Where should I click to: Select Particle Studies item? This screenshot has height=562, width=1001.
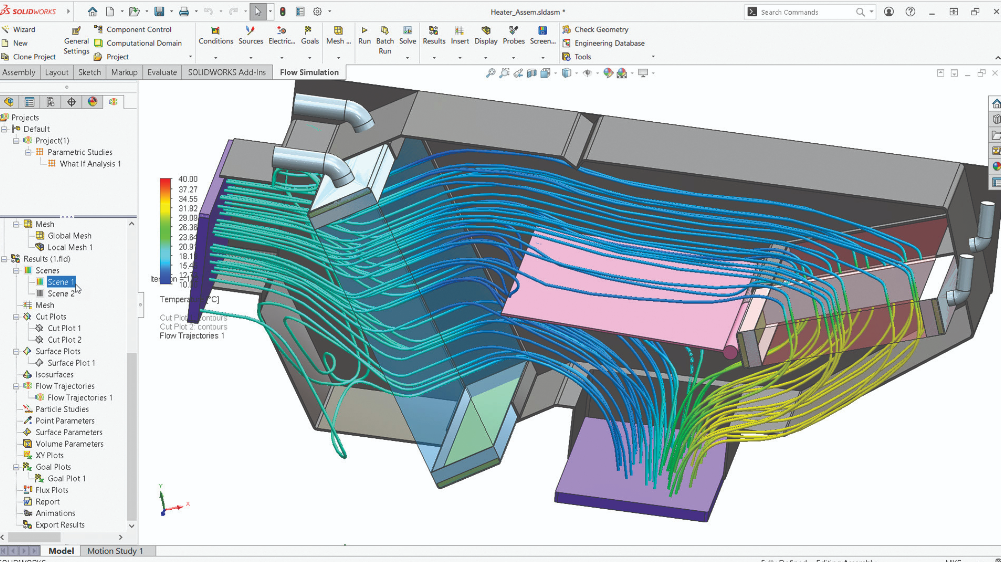[62, 409]
